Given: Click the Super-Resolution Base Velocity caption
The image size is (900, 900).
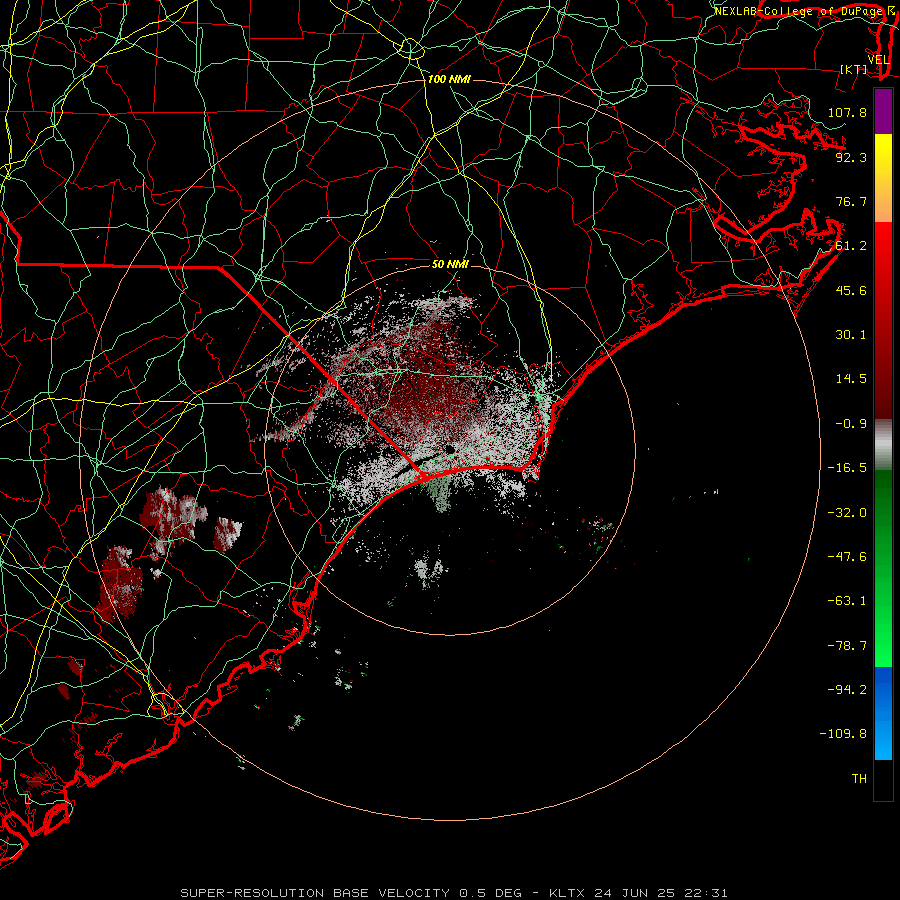Looking at the screenshot, I should pyautogui.click(x=453, y=893).
